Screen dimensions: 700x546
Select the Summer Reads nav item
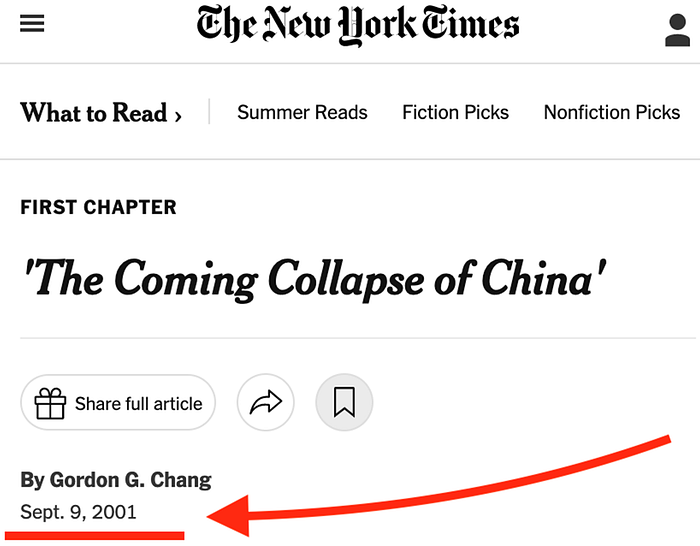tap(302, 113)
